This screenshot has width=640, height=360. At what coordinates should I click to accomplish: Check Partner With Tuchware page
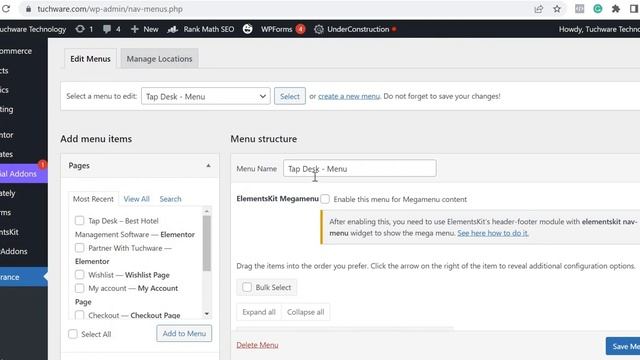tap(80, 248)
